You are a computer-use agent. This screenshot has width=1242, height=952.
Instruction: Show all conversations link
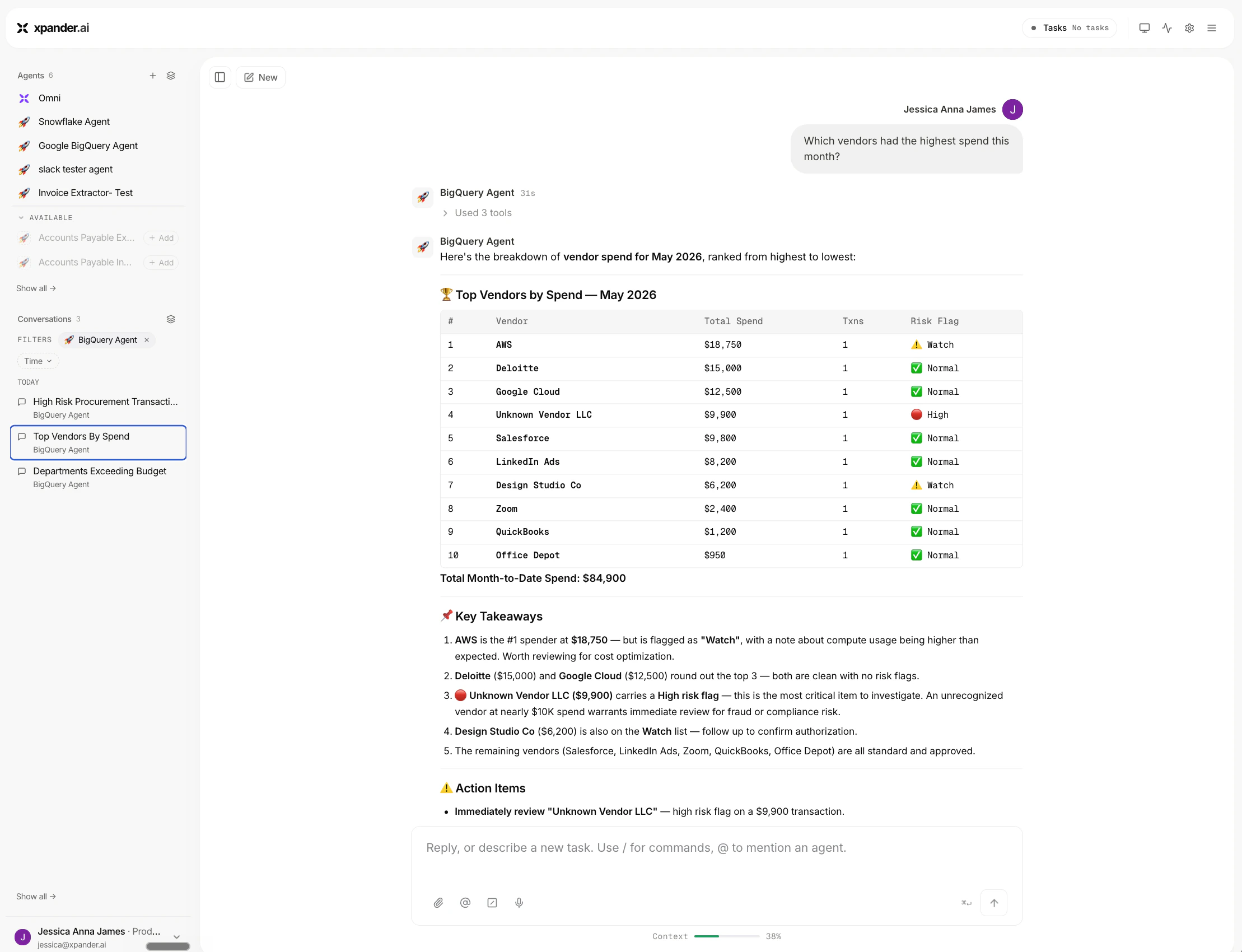36,897
